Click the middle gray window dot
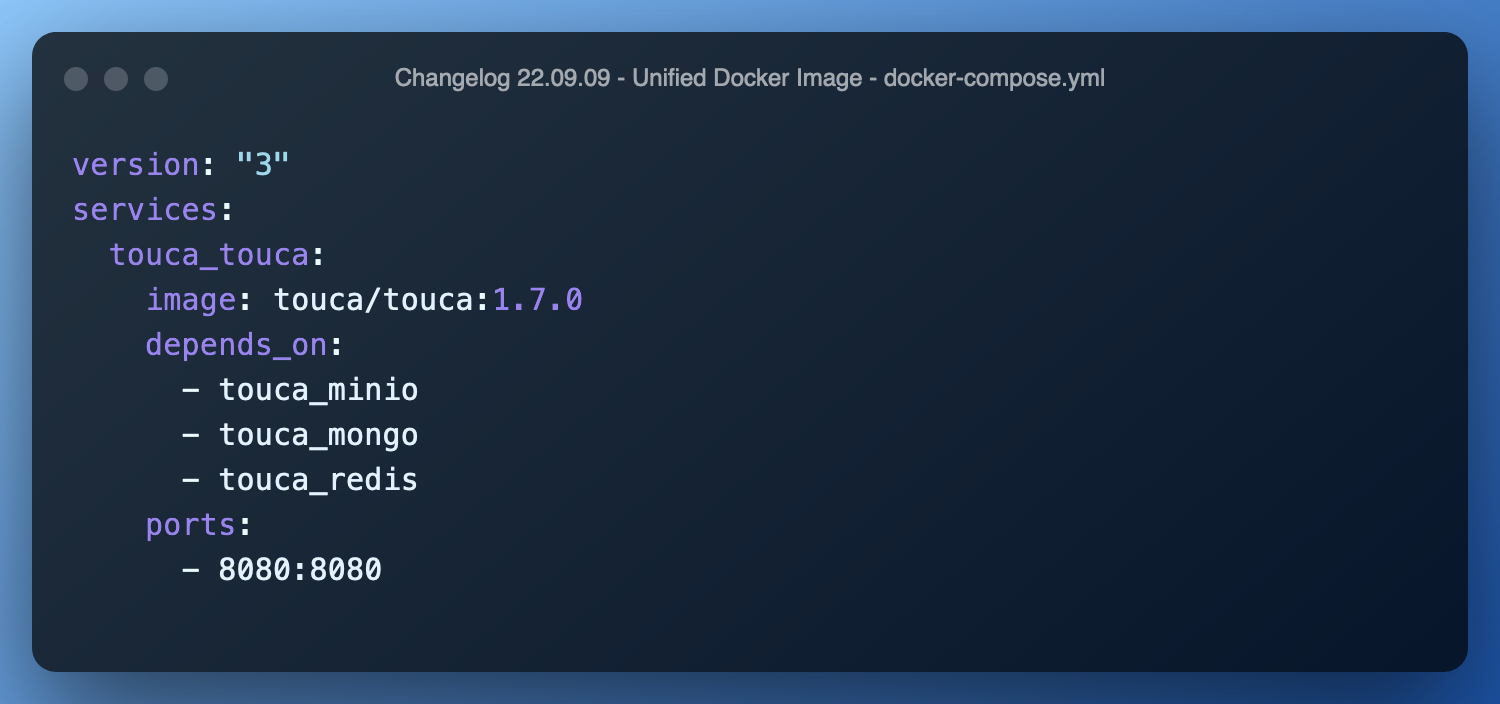 (116, 79)
